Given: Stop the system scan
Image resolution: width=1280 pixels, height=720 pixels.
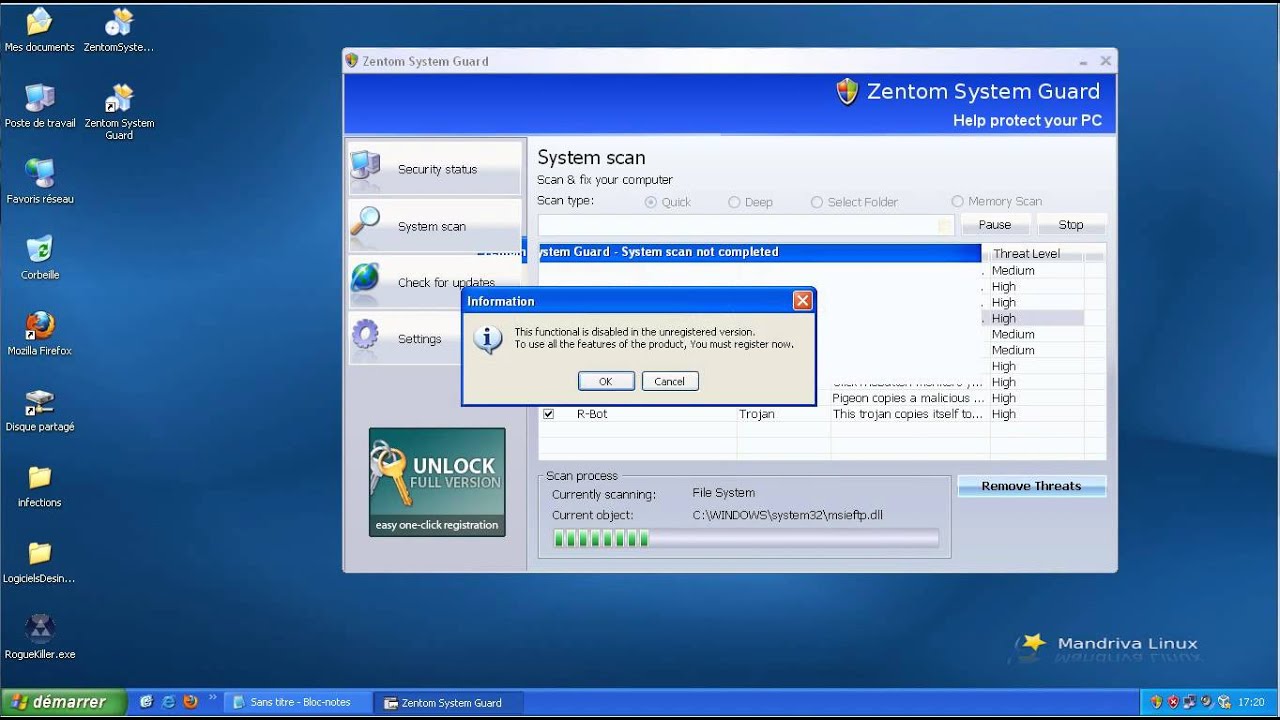Looking at the screenshot, I should click(1071, 225).
